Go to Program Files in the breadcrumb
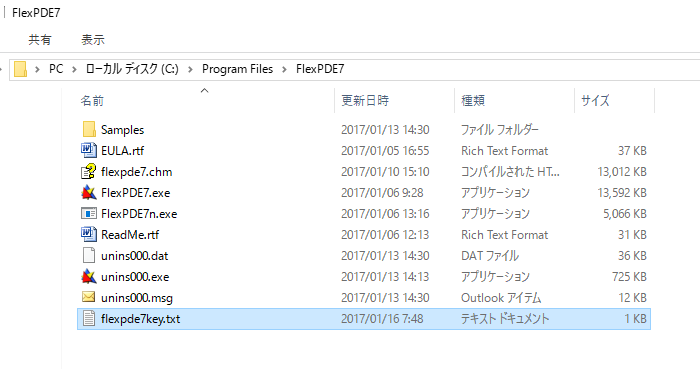 click(237, 69)
